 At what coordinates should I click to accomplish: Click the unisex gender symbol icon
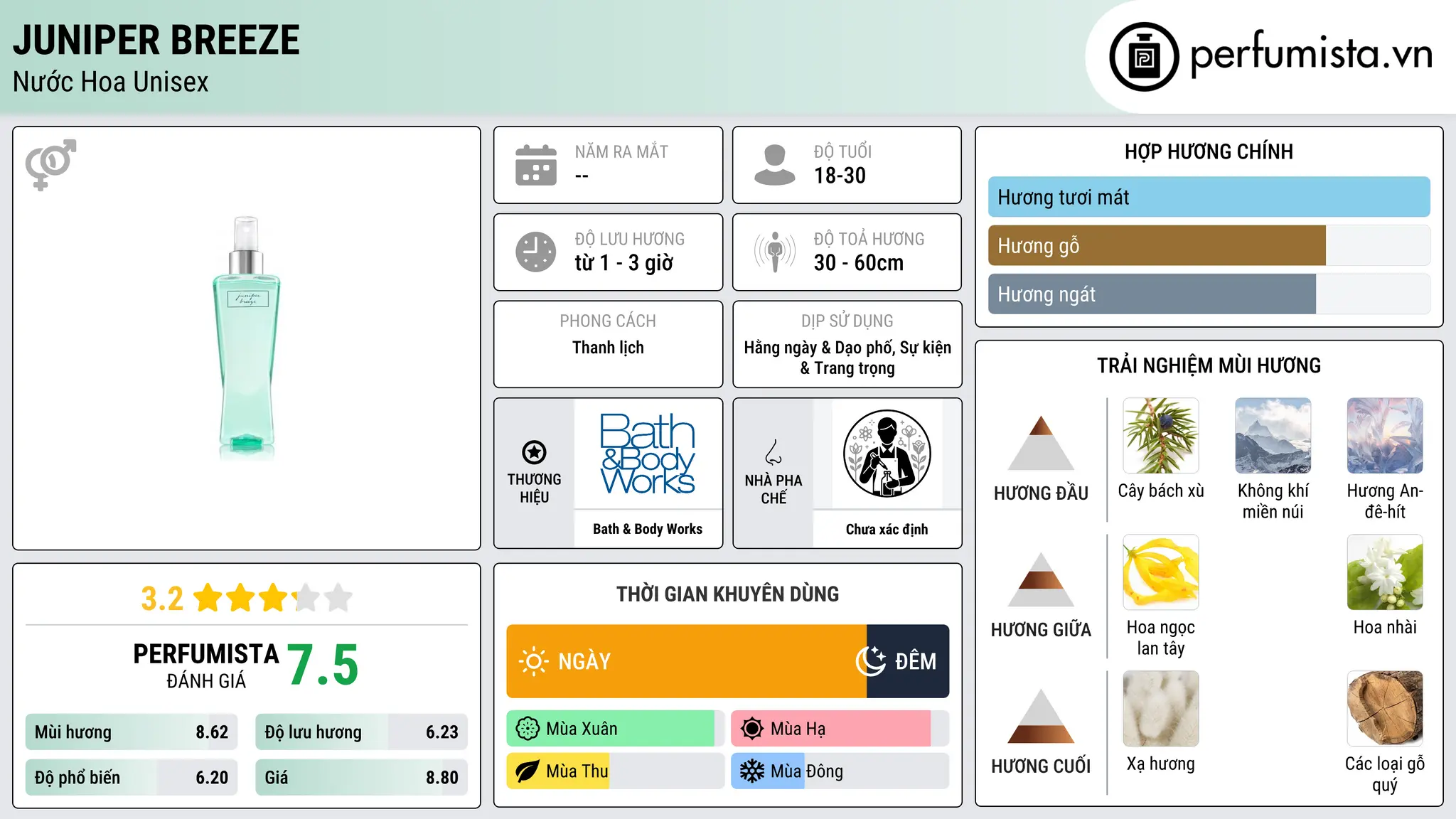tap(50, 164)
